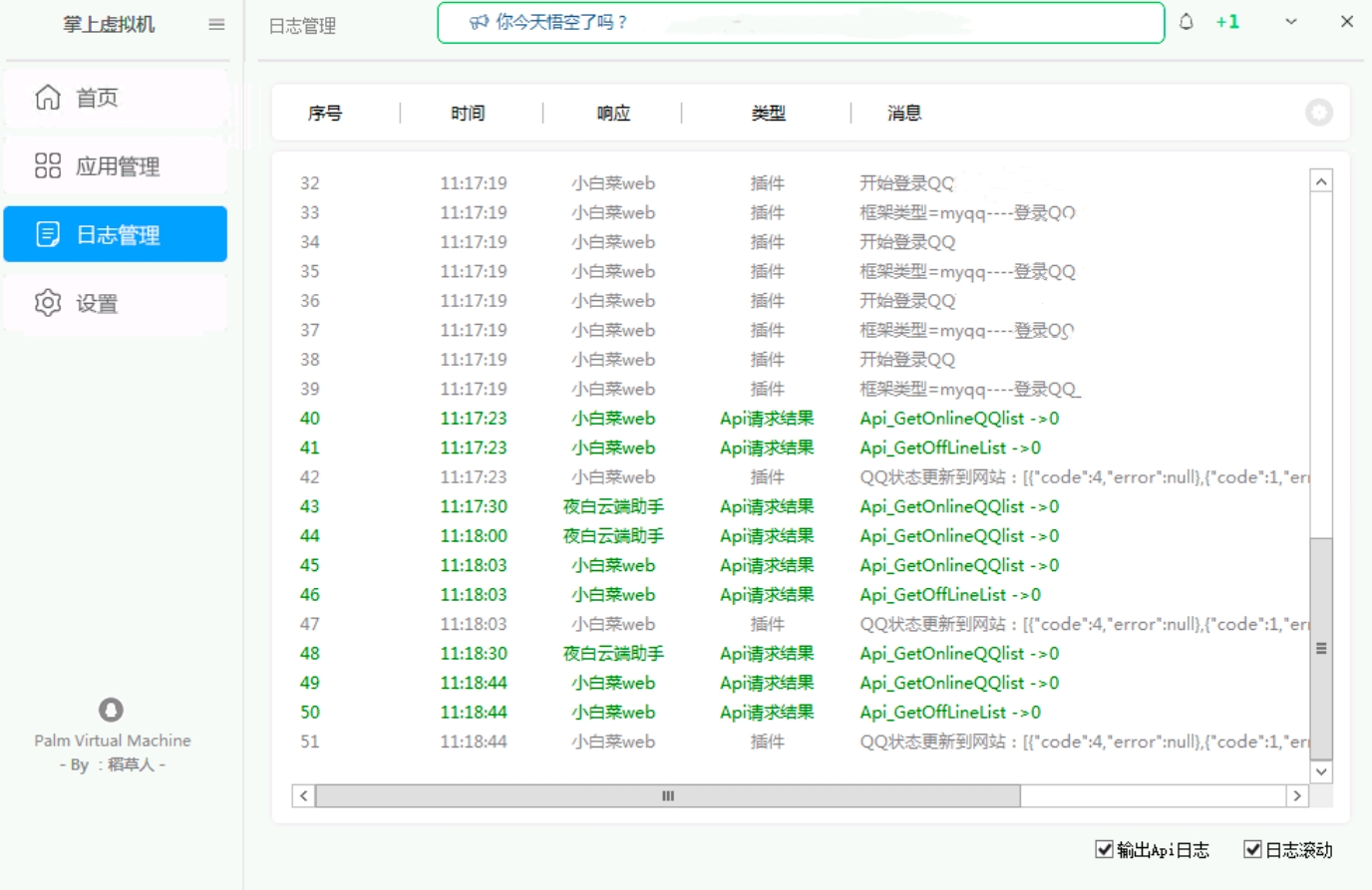This screenshot has width=1372, height=890.
Task: Open the 日志管理 sidebar menu item
Action: pyautogui.click(x=116, y=234)
